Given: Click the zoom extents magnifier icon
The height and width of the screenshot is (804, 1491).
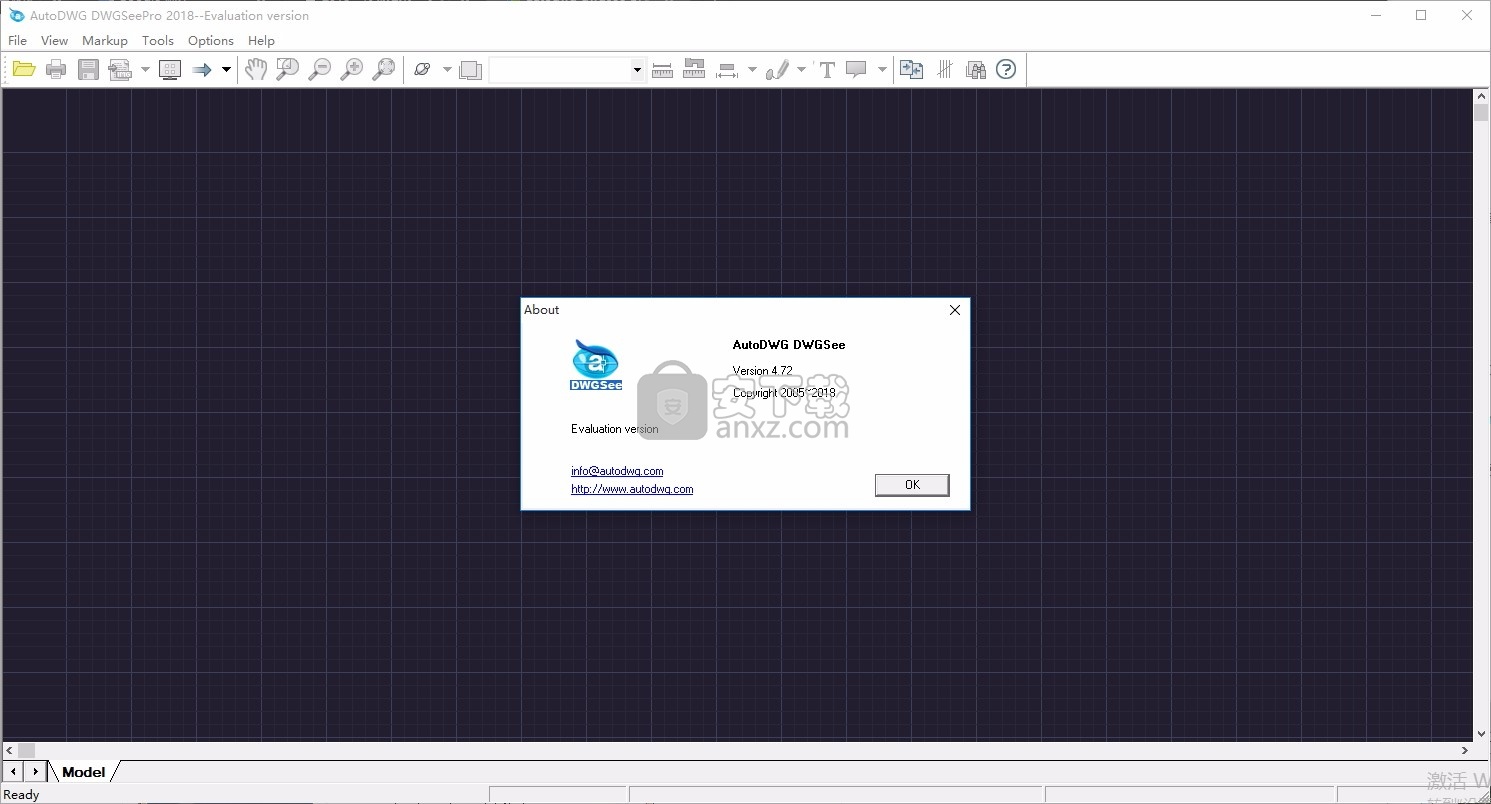Looking at the screenshot, I should pyautogui.click(x=384, y=69).
